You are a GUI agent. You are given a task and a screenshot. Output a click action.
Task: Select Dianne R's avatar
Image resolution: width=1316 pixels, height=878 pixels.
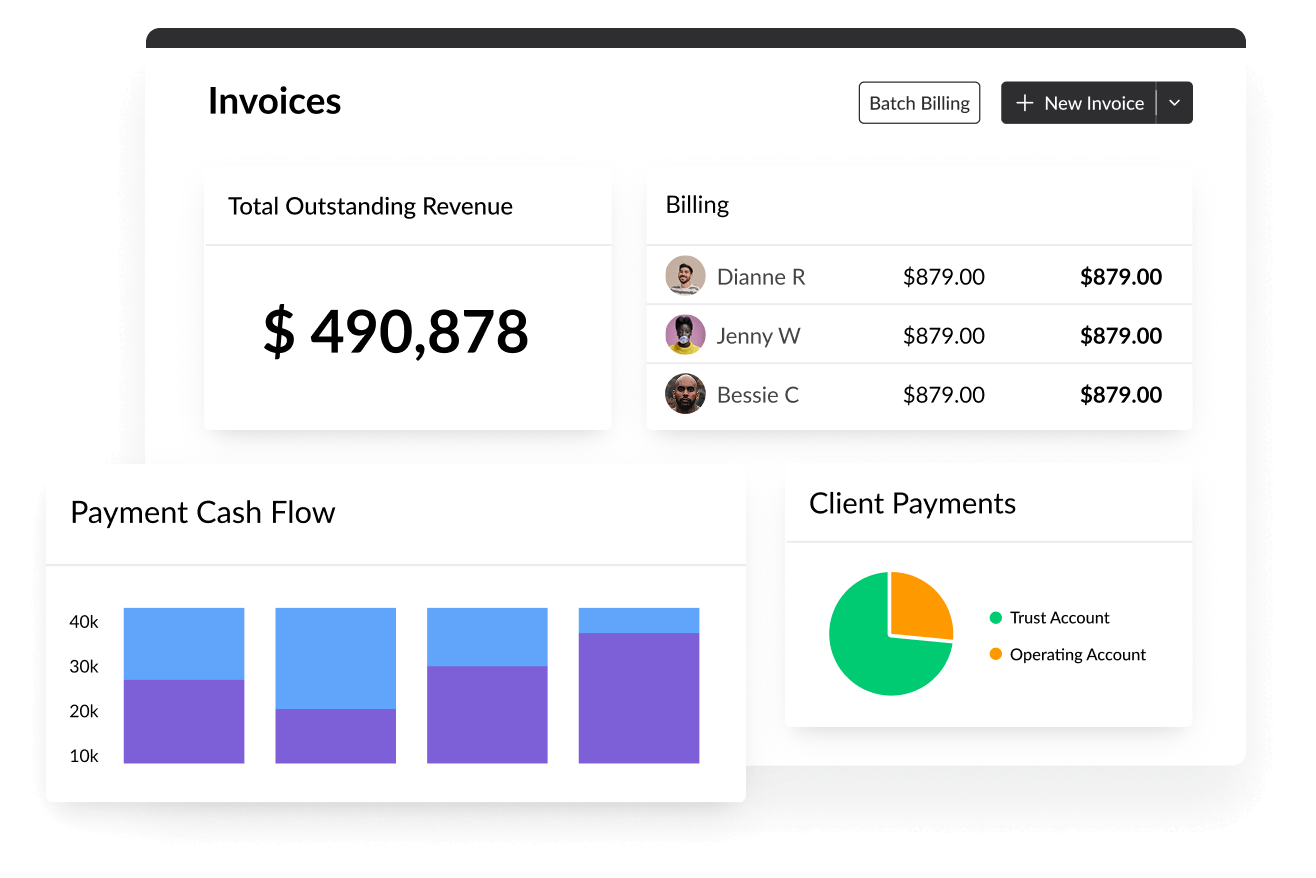click(685, 276)
